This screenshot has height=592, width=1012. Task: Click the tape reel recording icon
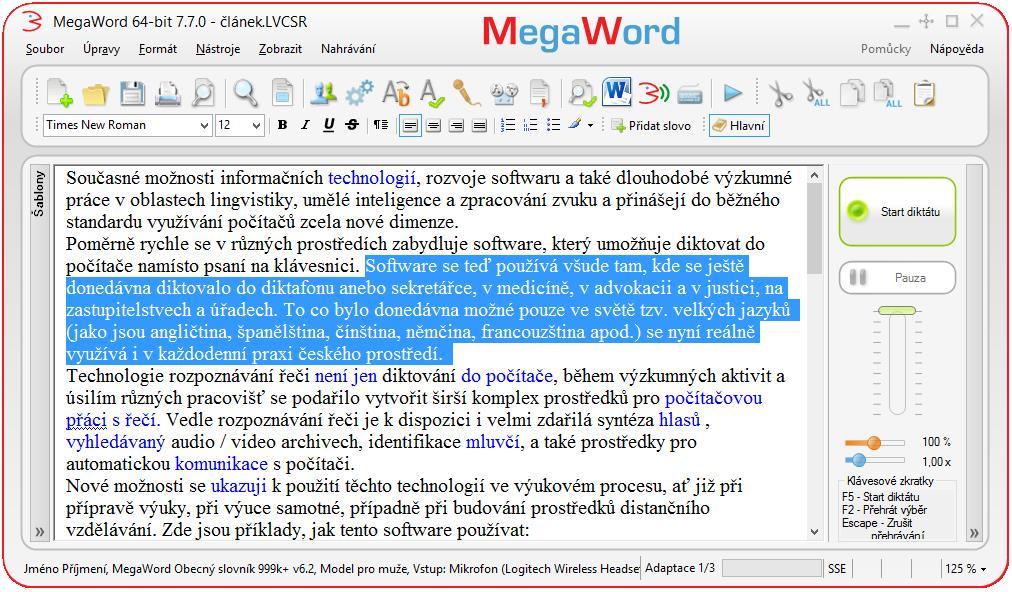click(x=504, y=94)
